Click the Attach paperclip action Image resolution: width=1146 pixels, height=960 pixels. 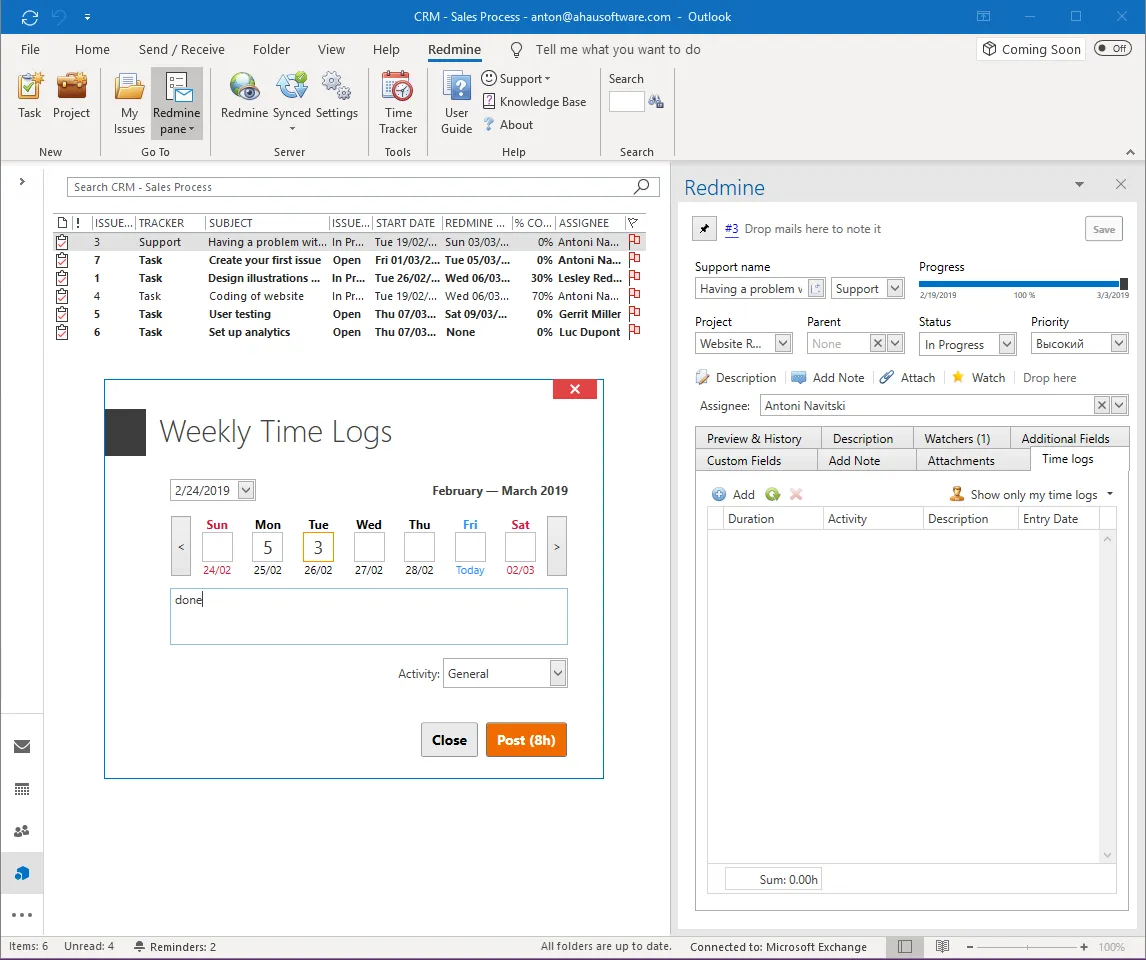(907, 378)
